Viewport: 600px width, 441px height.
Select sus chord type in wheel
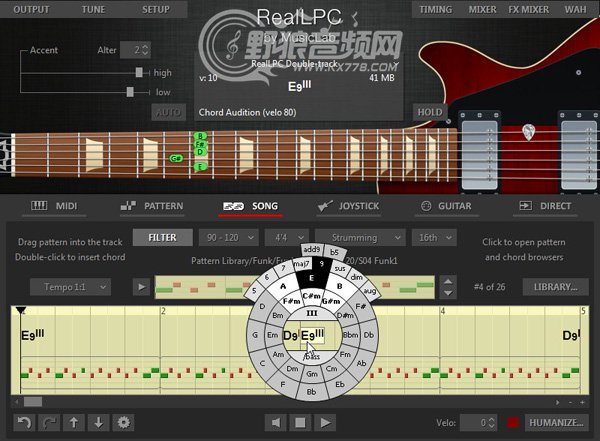click(340, 268)
